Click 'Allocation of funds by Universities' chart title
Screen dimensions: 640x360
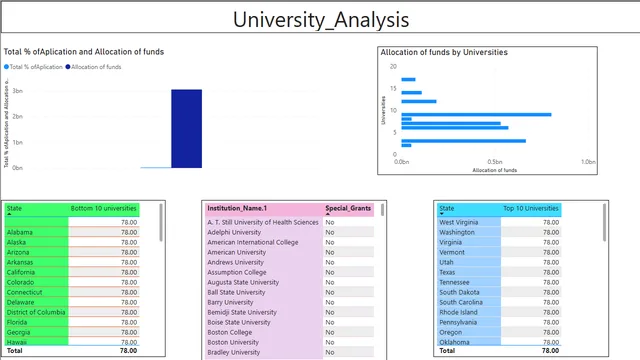click(x=444, y=52)
